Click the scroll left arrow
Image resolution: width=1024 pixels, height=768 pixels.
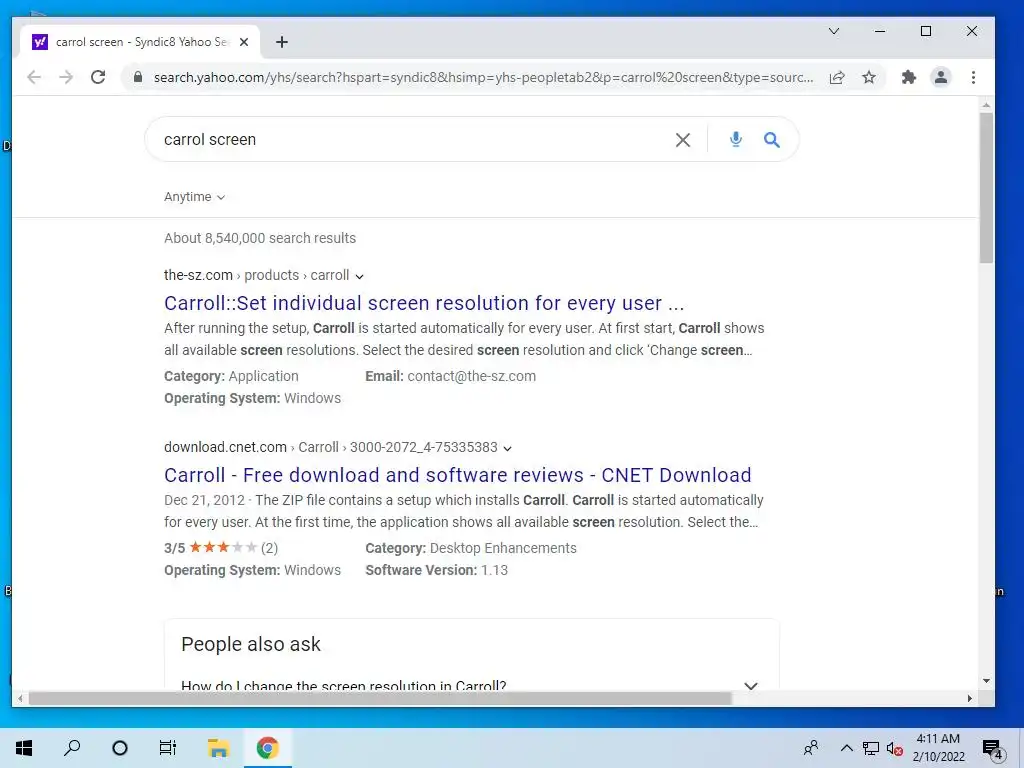pos(20,698)
